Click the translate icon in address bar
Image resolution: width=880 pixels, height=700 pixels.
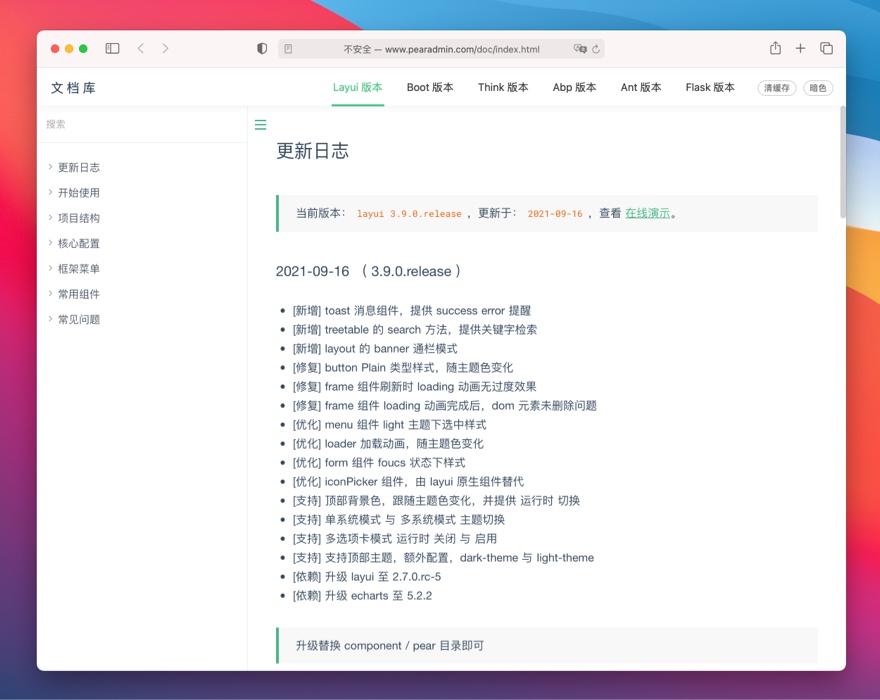click(578, 47)
